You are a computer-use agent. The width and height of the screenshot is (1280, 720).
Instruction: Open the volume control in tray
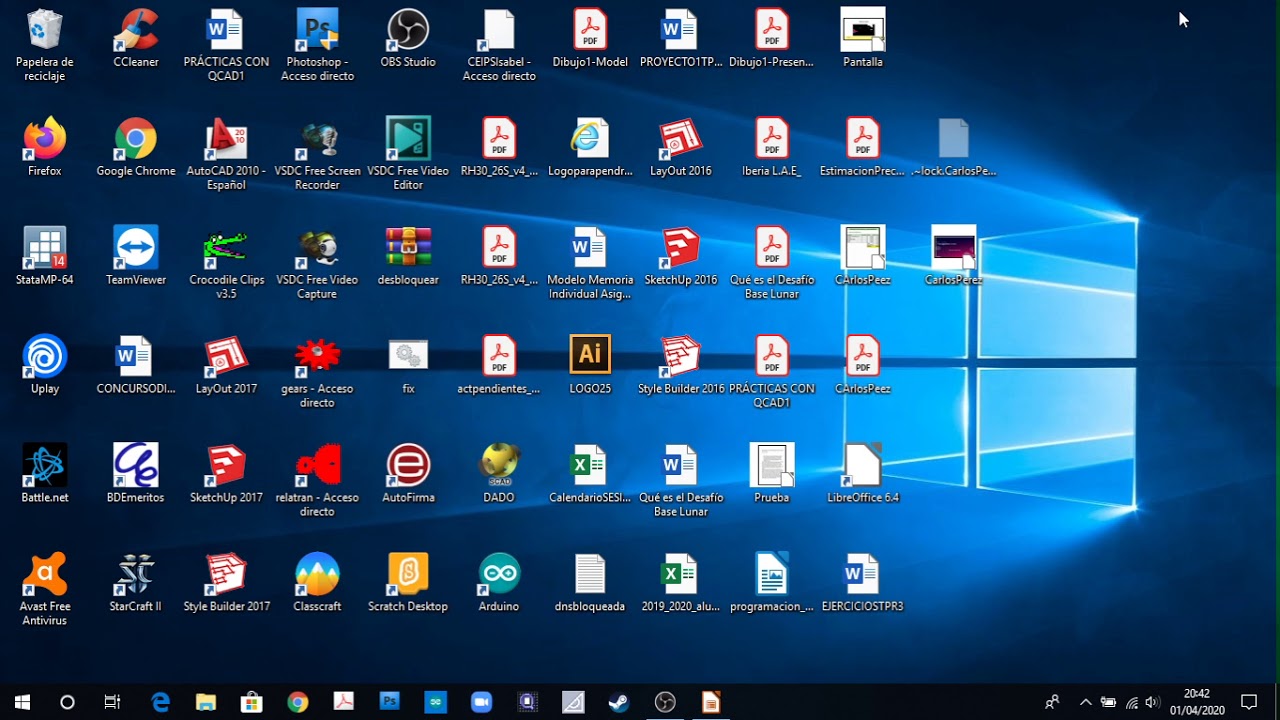[x=1153, y=702]
